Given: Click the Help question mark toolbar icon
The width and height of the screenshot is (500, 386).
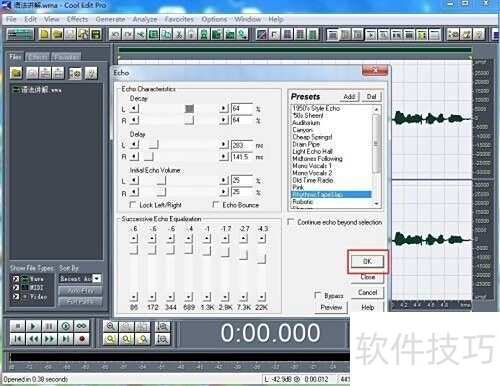Looking at the screenshot, I should (479, 34).
